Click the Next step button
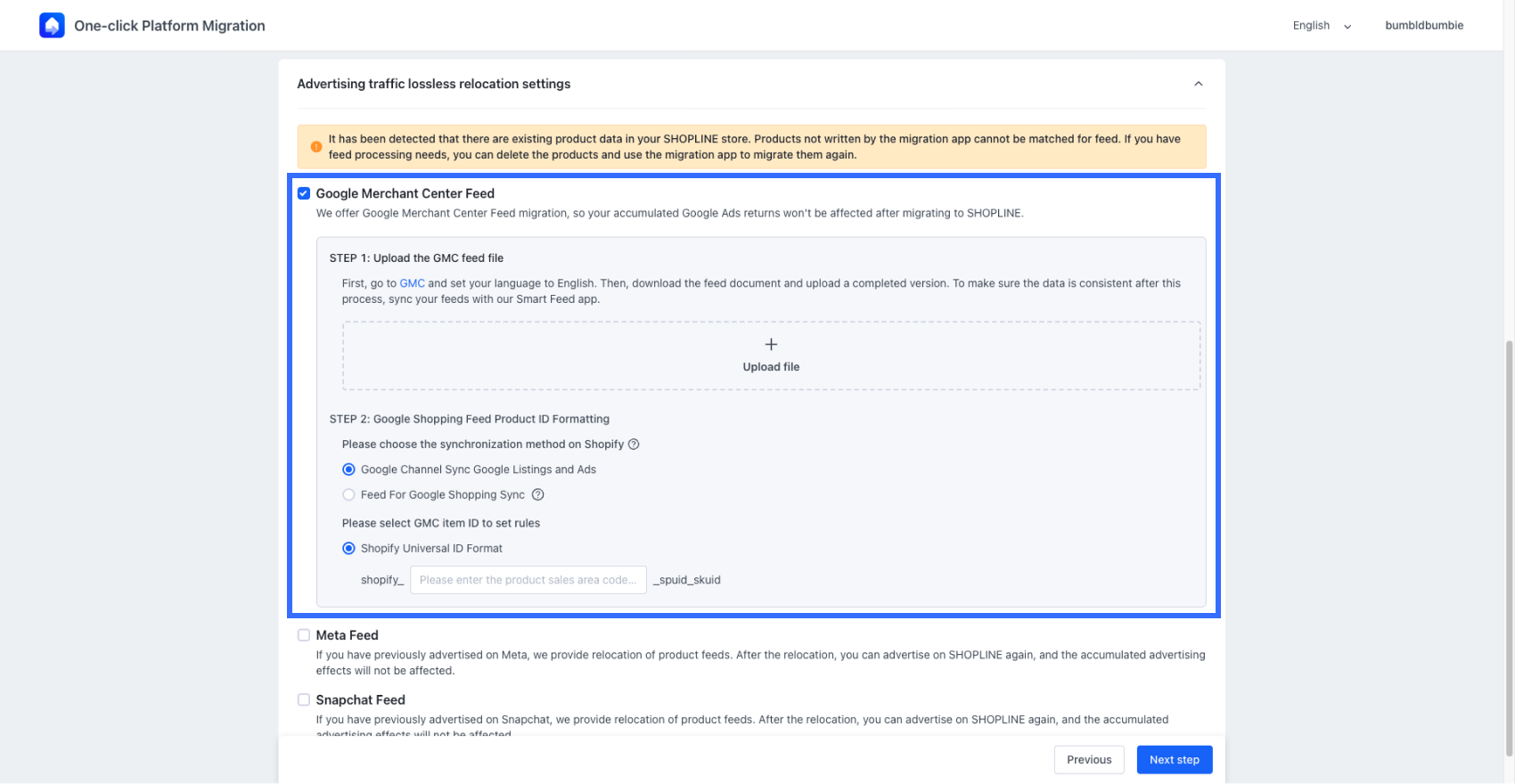Viewport: 1515px width, 784px height. (1174, 760)
